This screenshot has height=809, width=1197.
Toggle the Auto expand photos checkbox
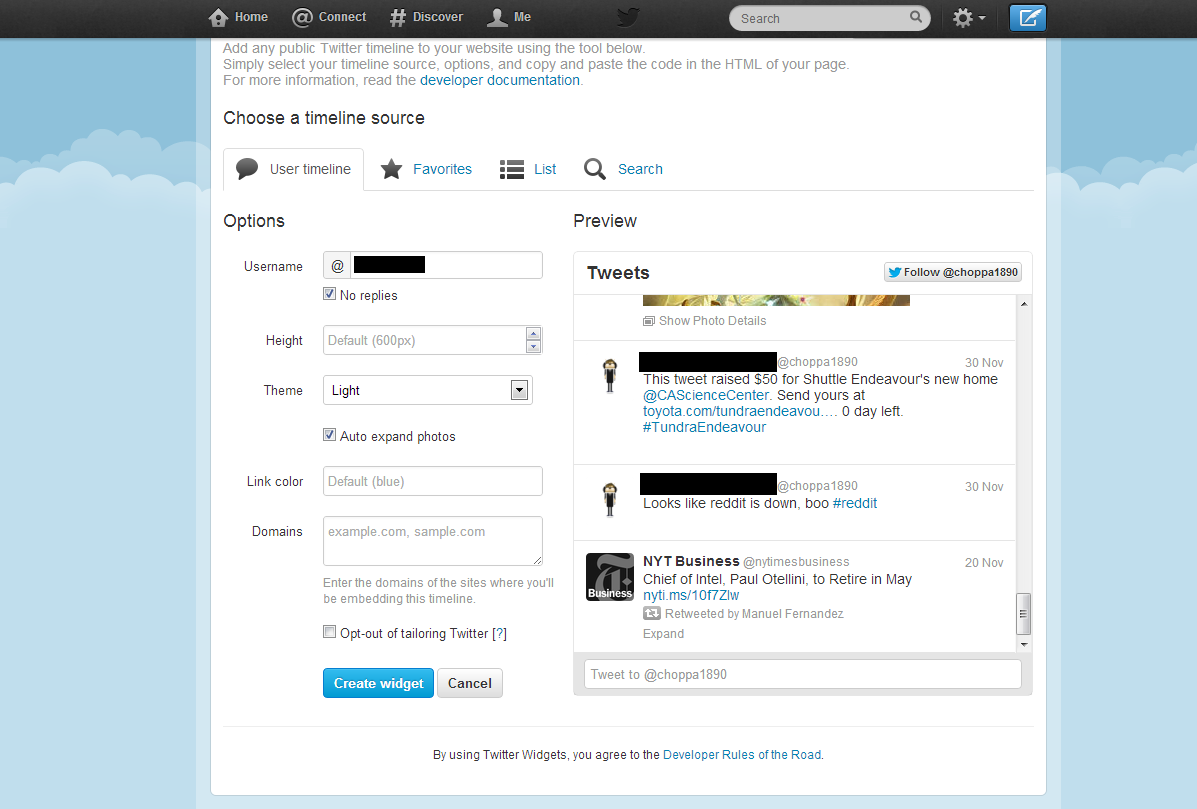coord(330,435)
